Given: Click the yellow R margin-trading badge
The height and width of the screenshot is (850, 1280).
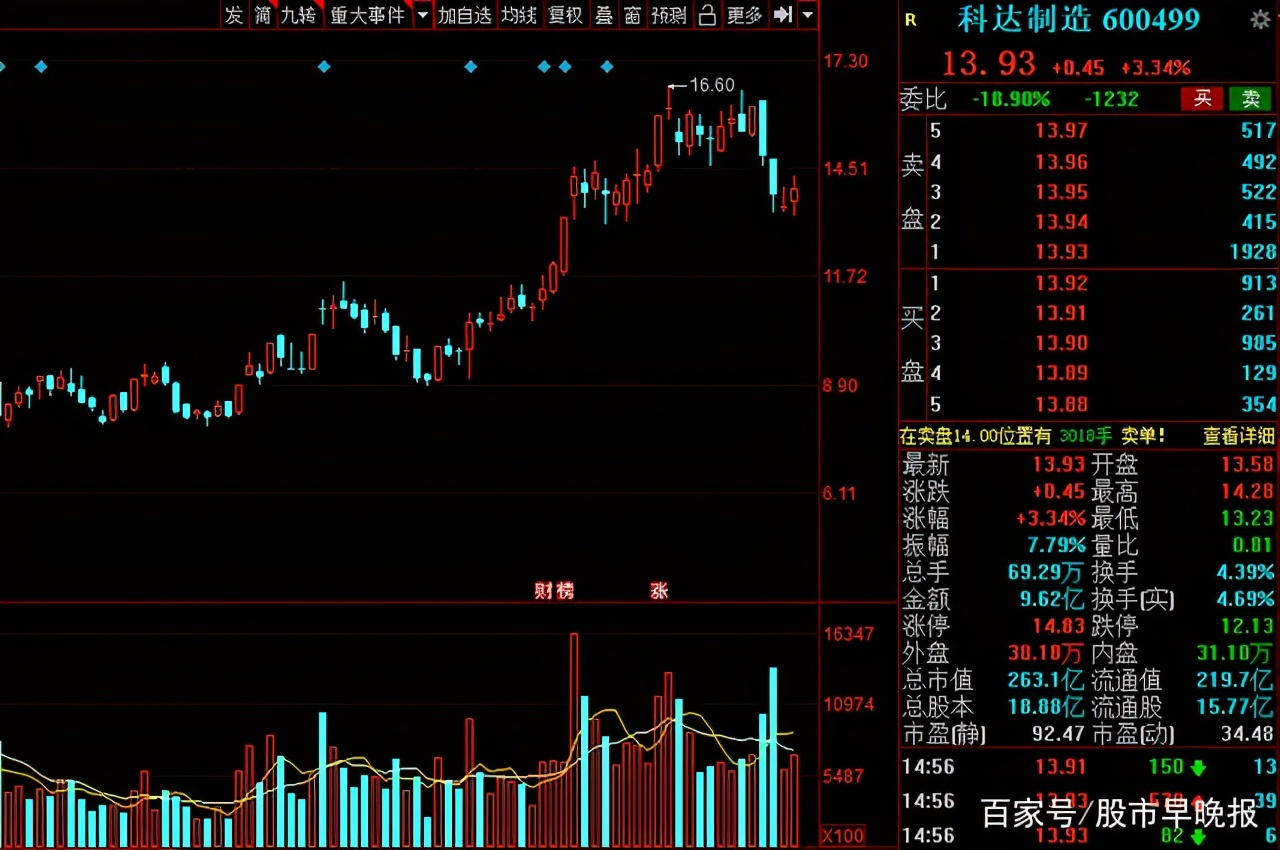Looking at the screenshot, I should [909, 19].
